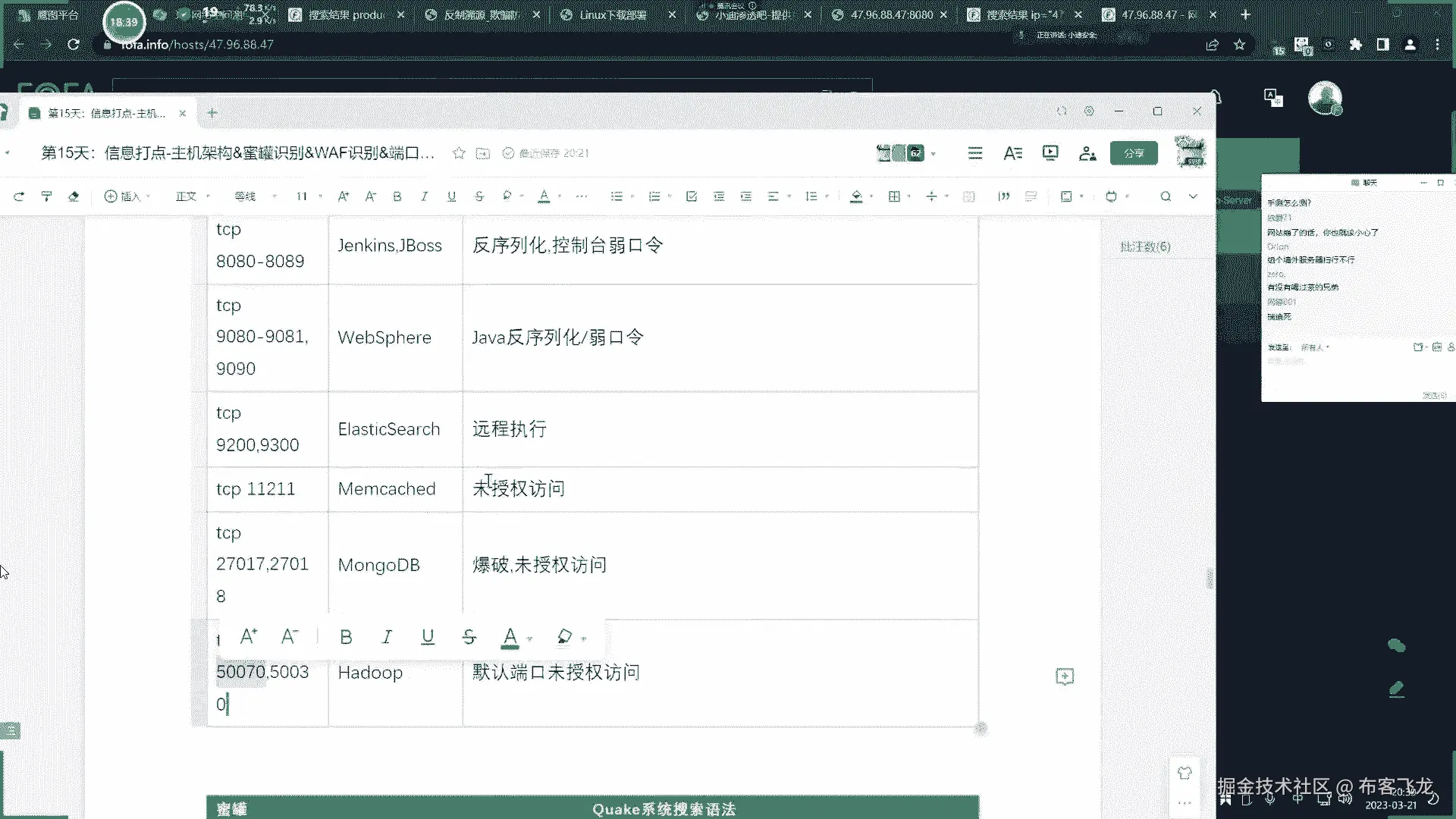Switch to the Linux下载部署 browser tab
The image size is (1456, 819).
point(612,14)
